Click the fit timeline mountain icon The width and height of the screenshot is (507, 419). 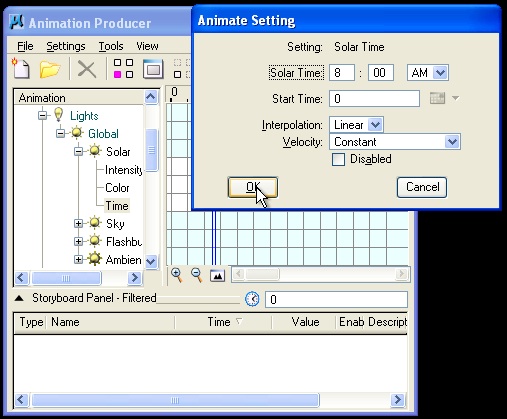tap(217, 275)
